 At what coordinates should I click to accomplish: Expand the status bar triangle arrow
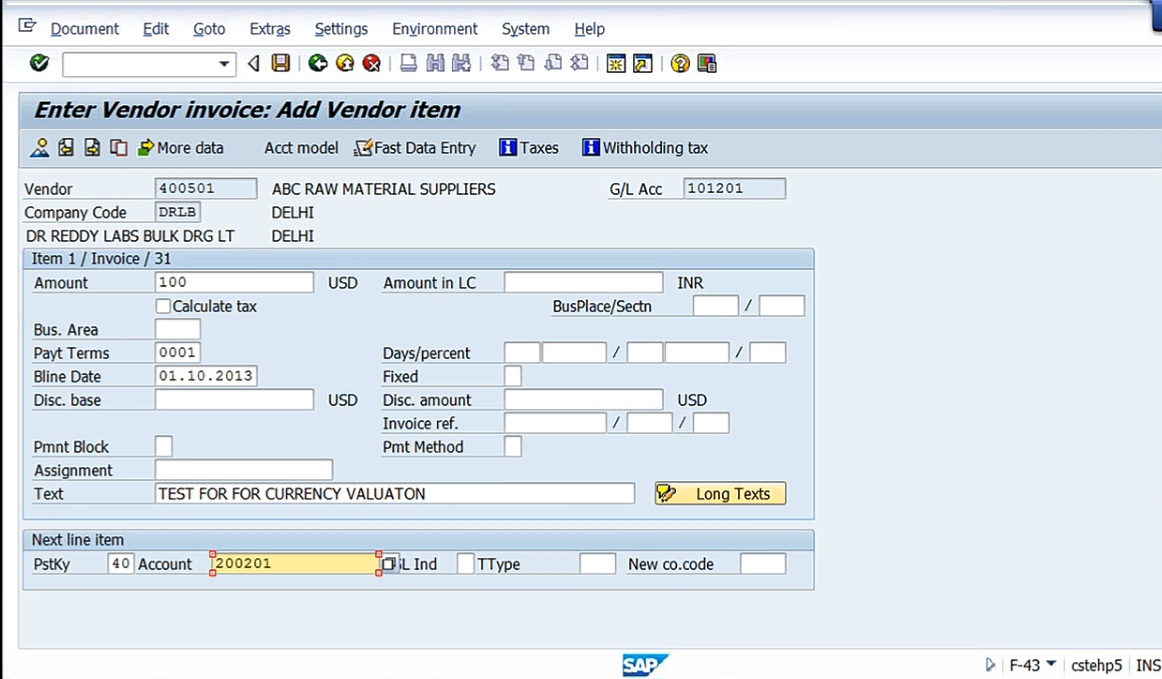[990, 665]
